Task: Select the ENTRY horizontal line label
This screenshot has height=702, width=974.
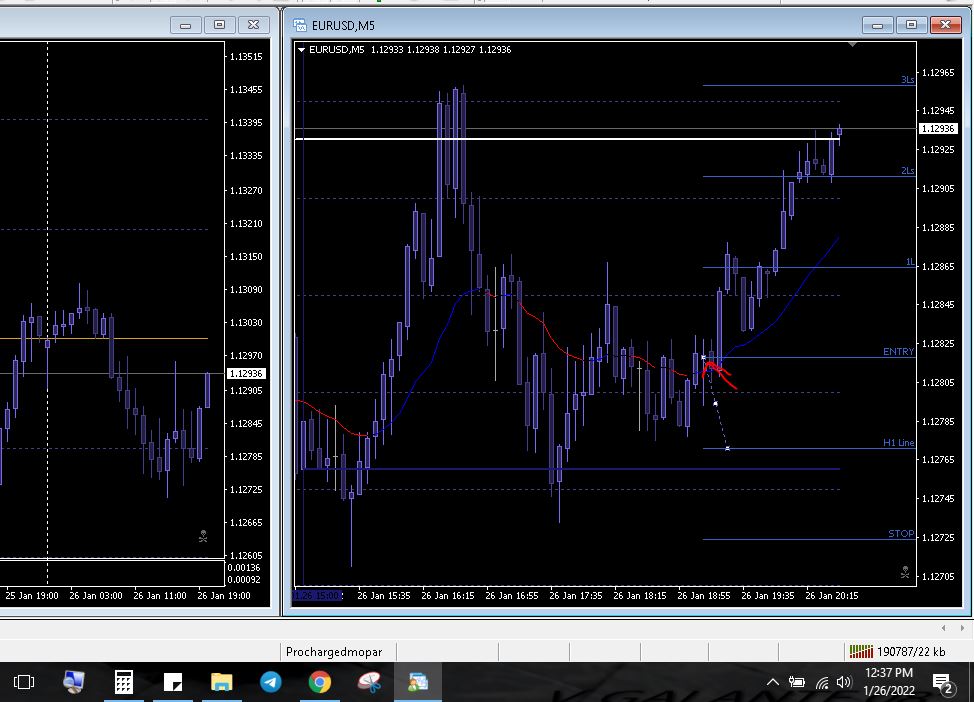Action: click(x=898, y=352)
